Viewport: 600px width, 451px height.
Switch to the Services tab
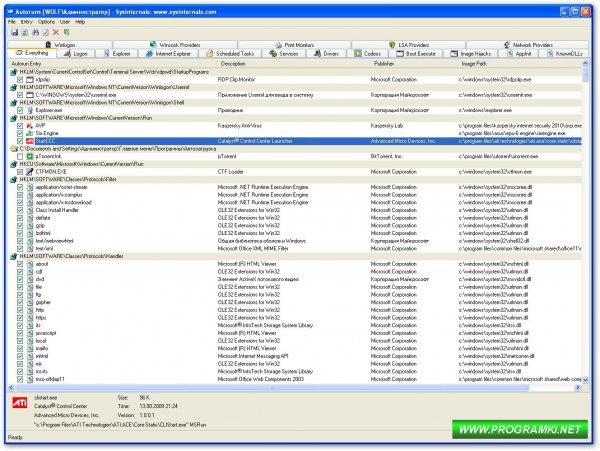click(x=284, y=54)
